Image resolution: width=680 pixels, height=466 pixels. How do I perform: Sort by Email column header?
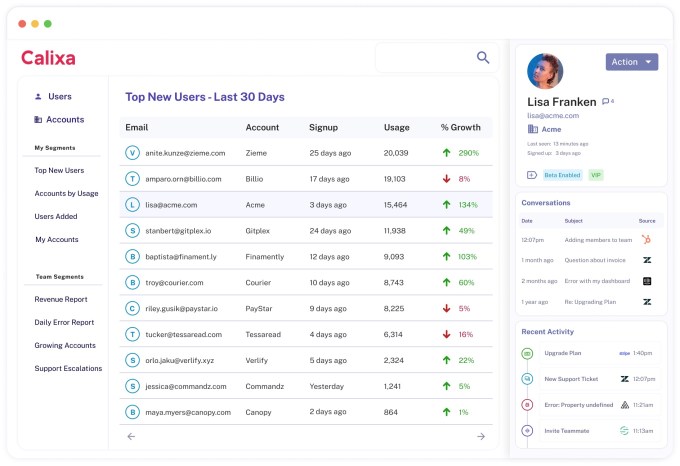(x=137, y=127)
